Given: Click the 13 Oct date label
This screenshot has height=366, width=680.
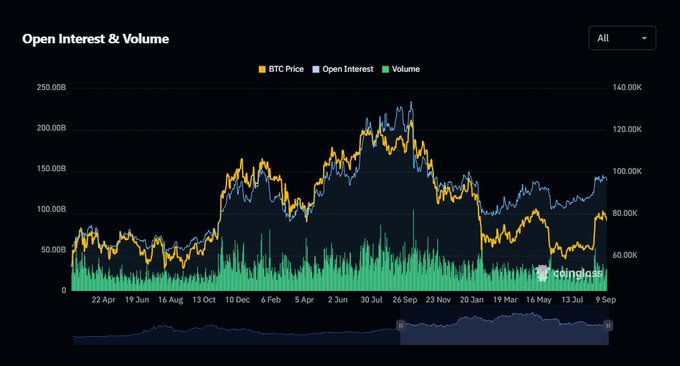Looking at the screenshot, I should [204, 300].
